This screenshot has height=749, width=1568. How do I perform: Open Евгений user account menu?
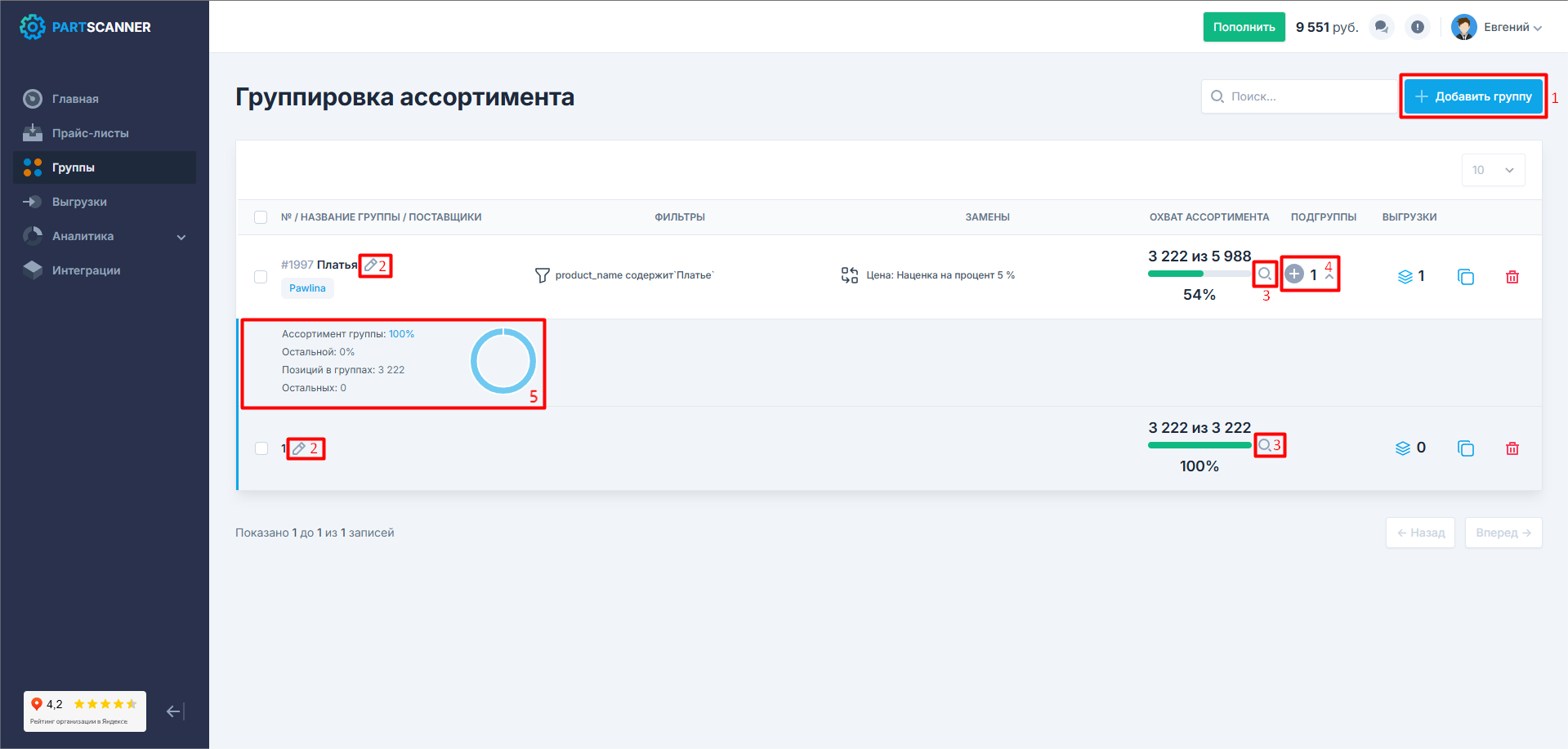(x=1497, y=27)
